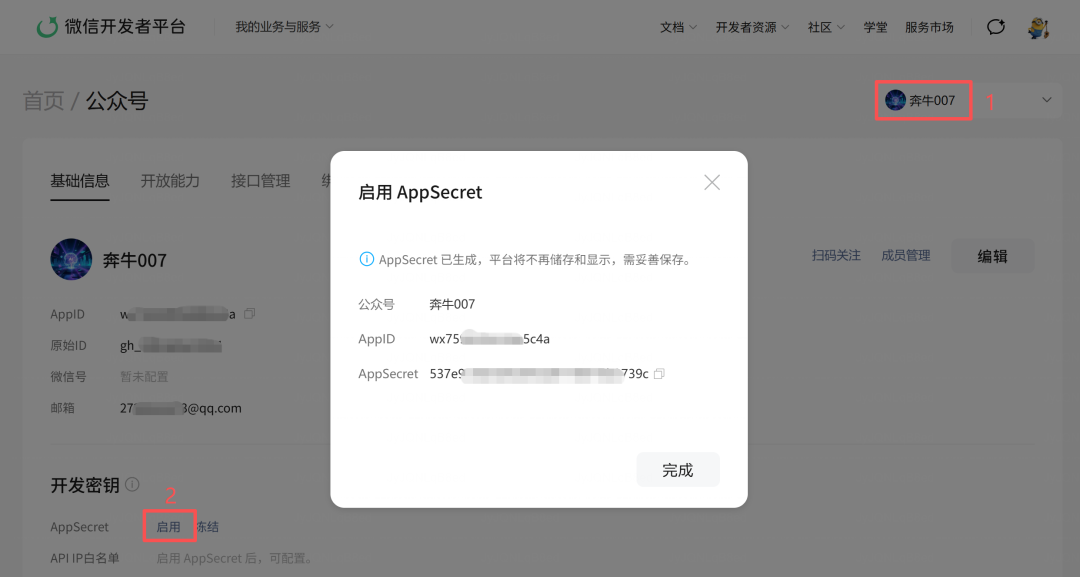Go to 首页 breadcrumb

tap(43, 101)
